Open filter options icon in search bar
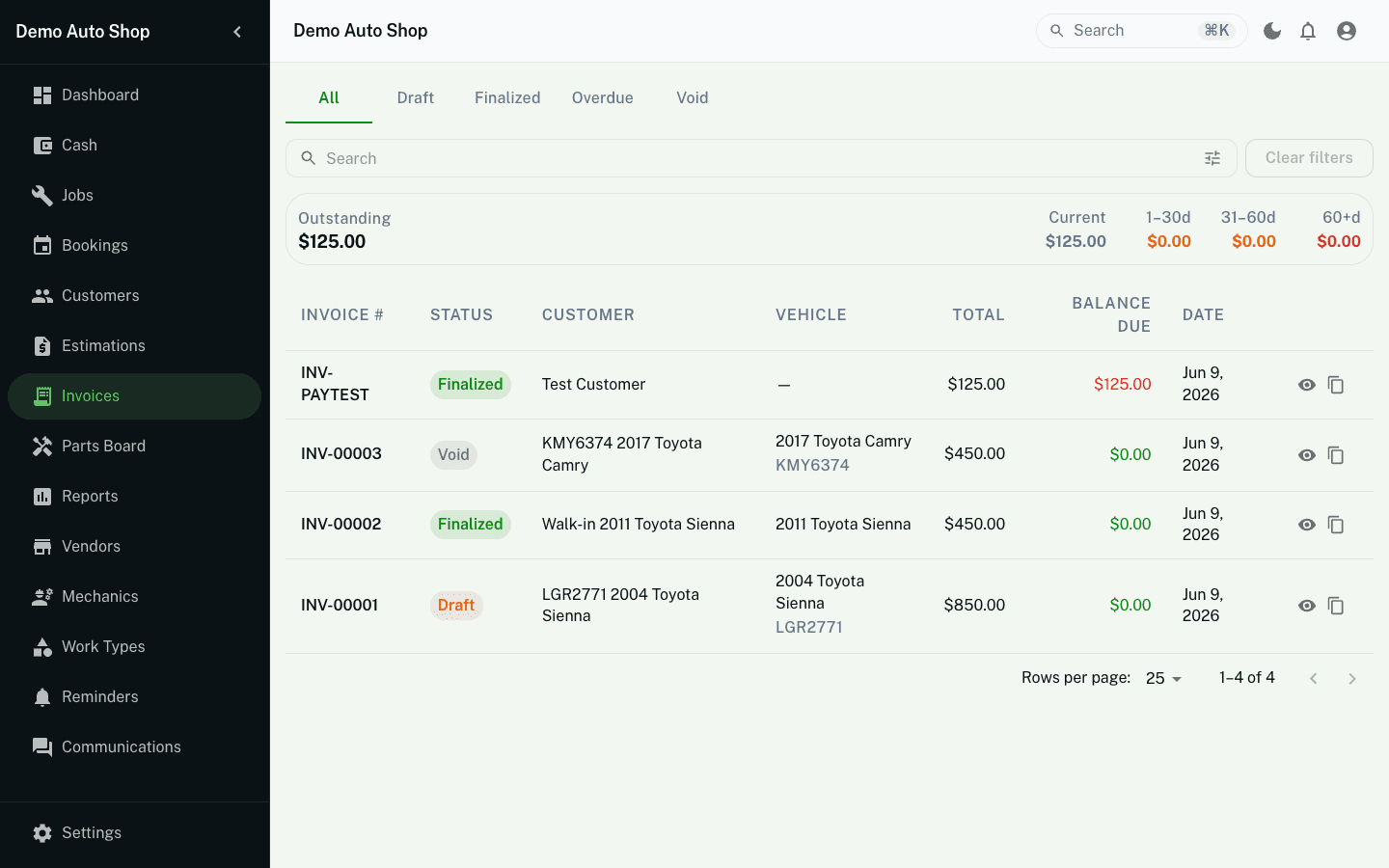Screen dimensions: 1389x868 tap(1212, 158)
